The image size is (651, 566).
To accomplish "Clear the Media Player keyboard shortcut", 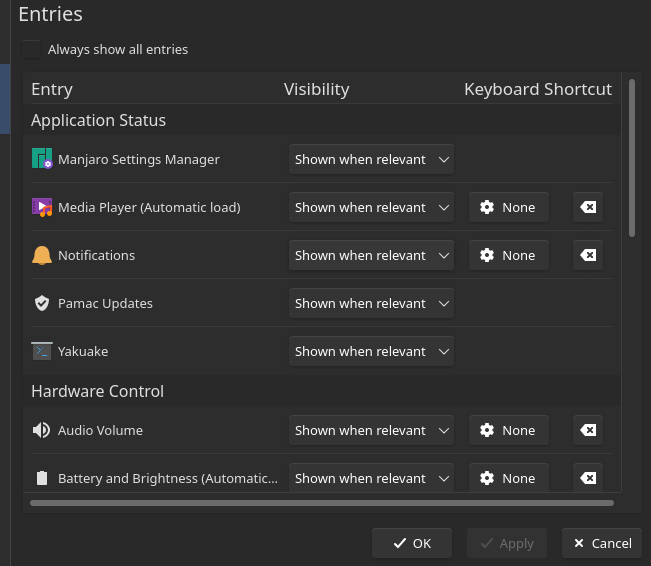I will click(588, 207).
